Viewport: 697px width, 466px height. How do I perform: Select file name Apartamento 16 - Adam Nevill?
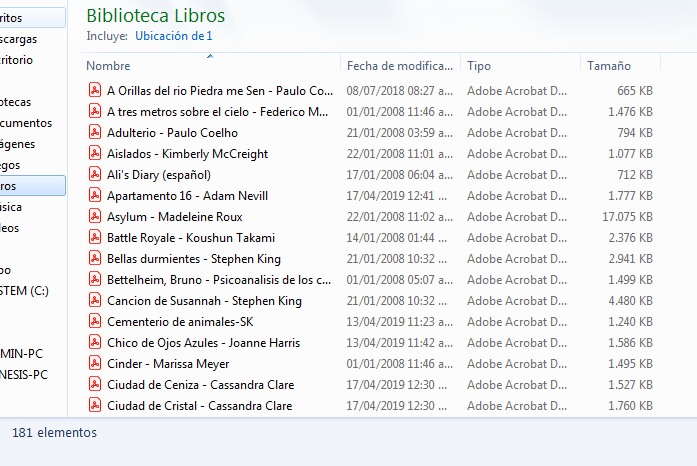click(187, 196)
